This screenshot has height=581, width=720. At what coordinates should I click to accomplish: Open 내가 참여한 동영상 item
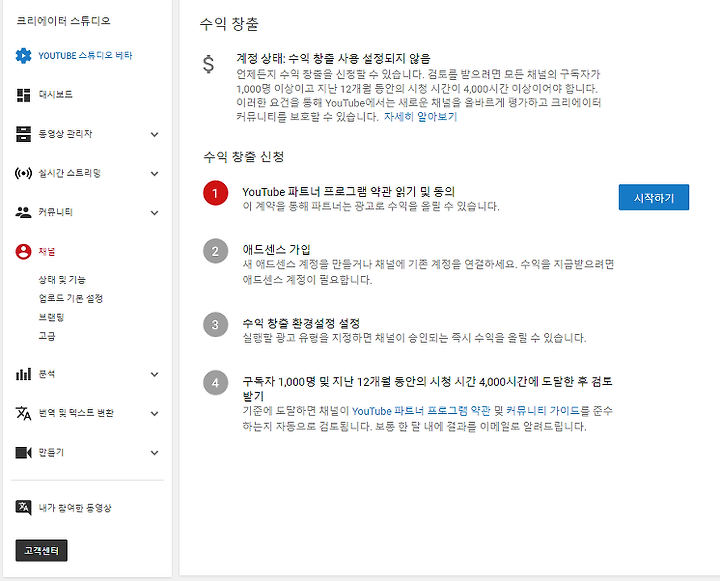coord(75,508)
